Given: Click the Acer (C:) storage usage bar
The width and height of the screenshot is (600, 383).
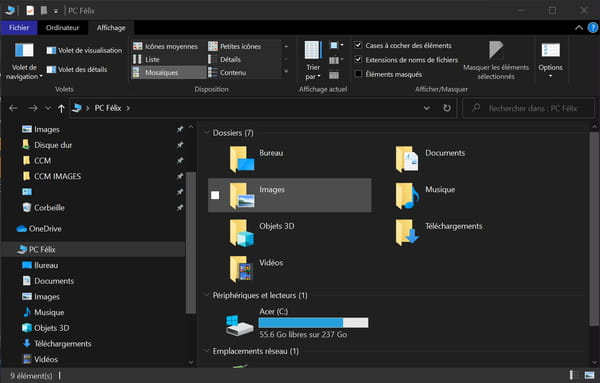Looking at the screenshot, I should [x=313, y=323].
